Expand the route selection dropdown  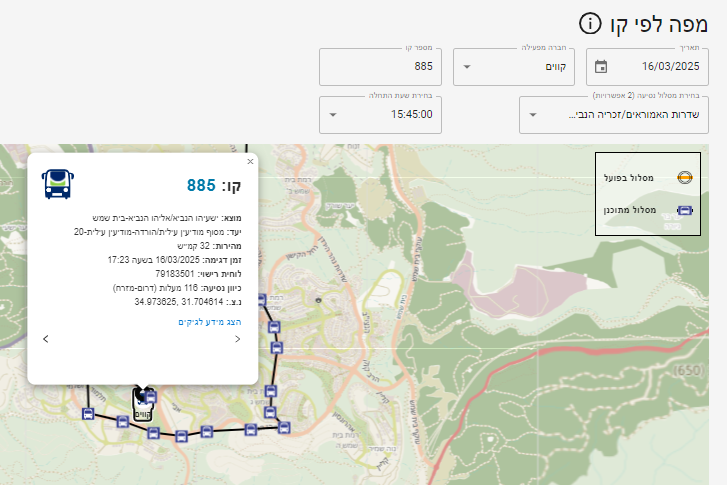[615, 115]
